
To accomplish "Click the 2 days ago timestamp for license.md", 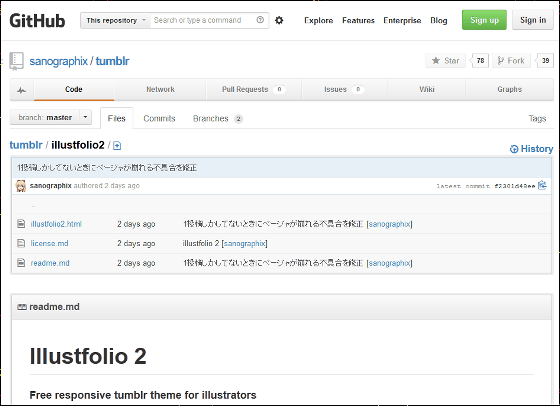I will tap(136, 244).
